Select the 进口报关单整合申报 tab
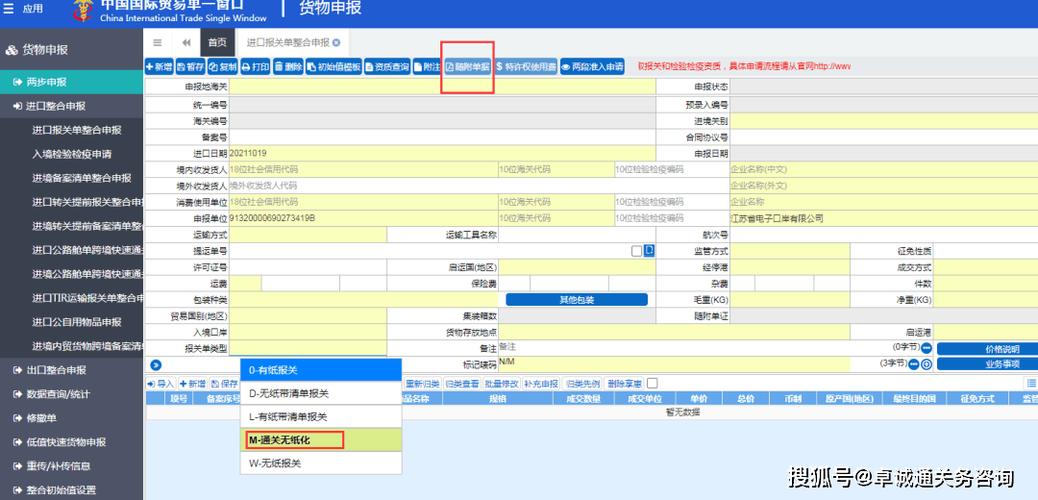This screenshot has height=500, width=1038. point(288,42)
